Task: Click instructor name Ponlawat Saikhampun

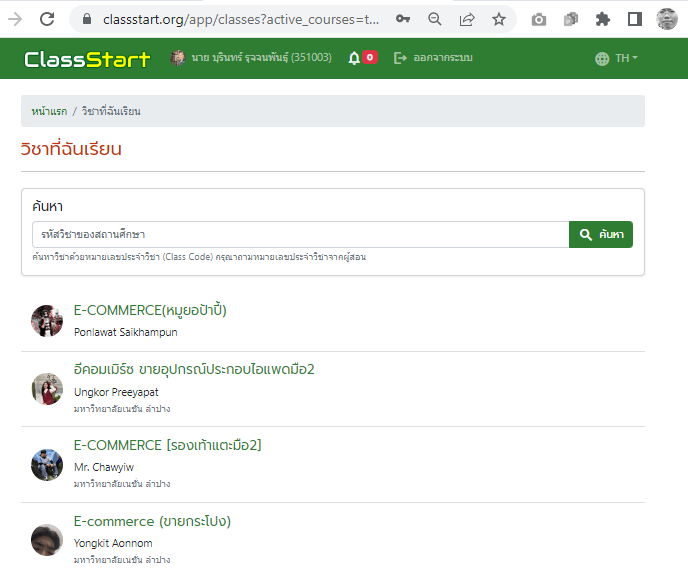Action: (126, 332)
